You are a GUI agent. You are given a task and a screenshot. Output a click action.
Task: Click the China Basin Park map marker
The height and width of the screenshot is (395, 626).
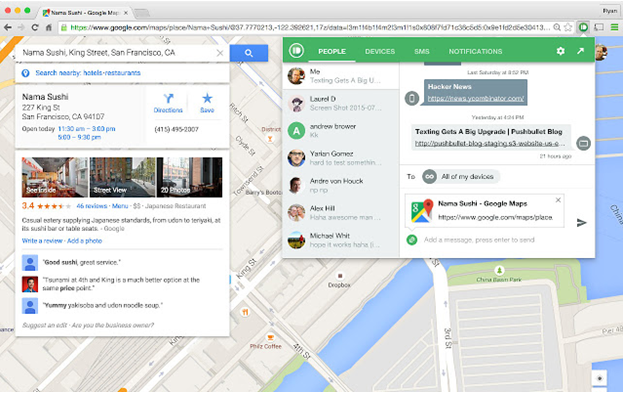(499, 270)
